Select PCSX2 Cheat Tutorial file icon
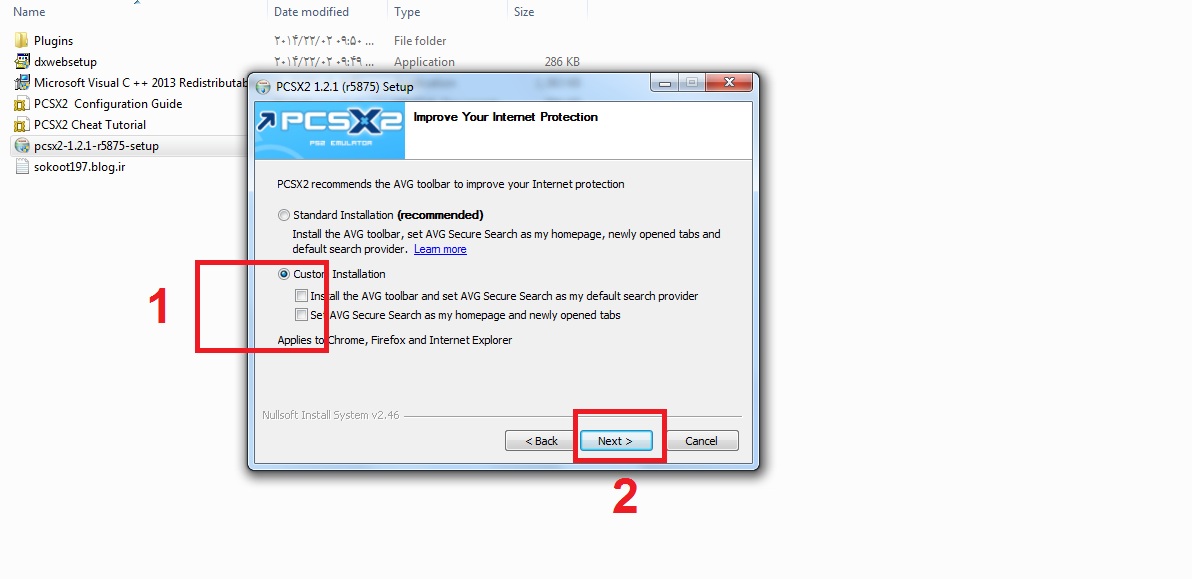Image resolution: width=1192 pixels, height=579 pixels. [21, 125]
